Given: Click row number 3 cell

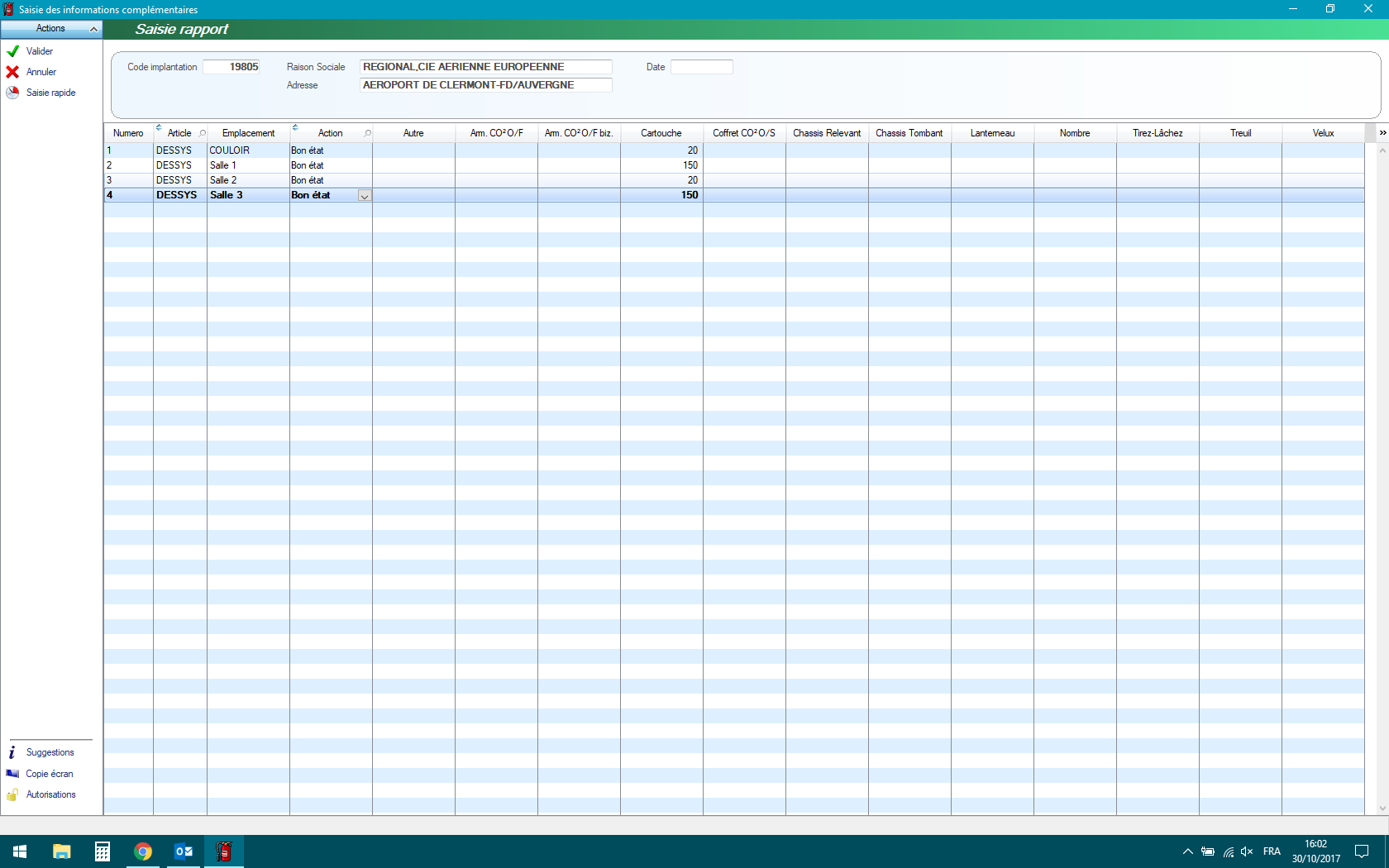Looking at the screenshot, I should coord(128,180).
